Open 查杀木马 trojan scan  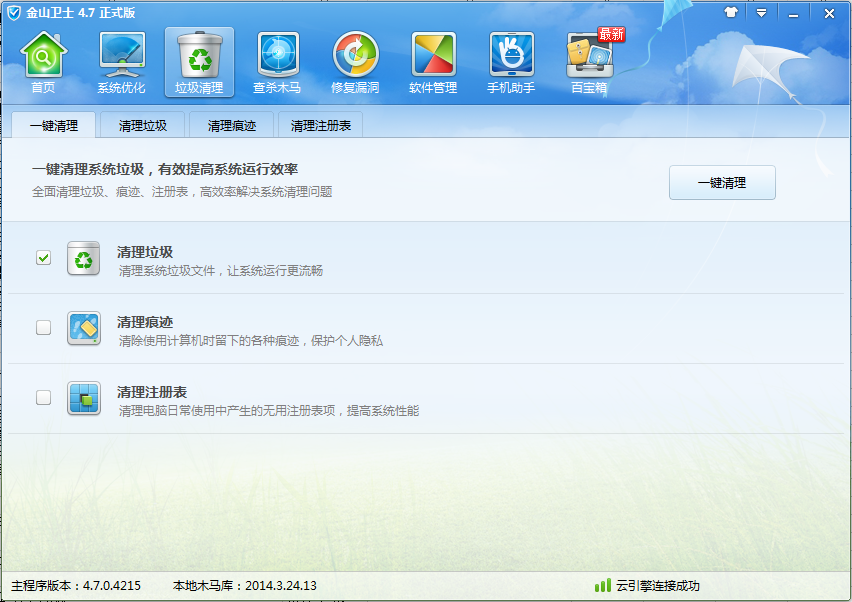(x=277, y=62)
